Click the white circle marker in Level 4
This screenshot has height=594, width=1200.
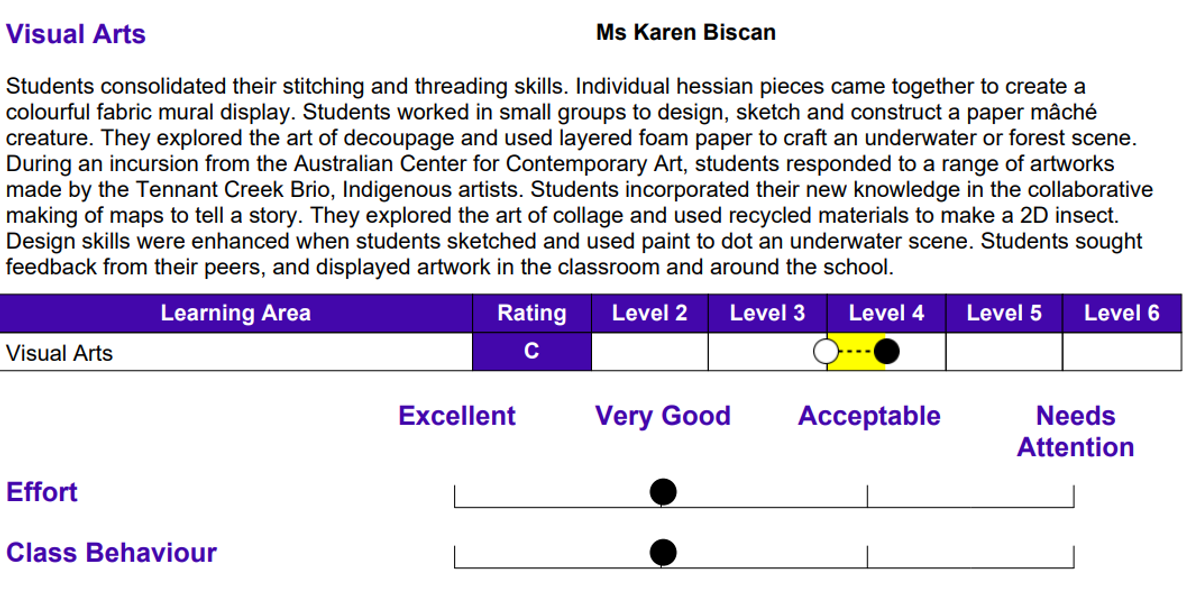click(826, 352)
